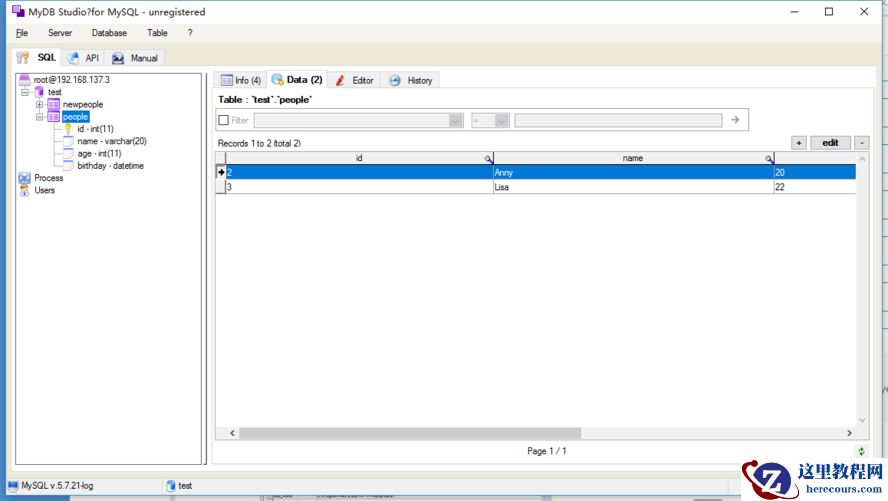The width and height of the screenshot is (888, 501).
Task: Click the search icon in id column header
Action: 488,159
